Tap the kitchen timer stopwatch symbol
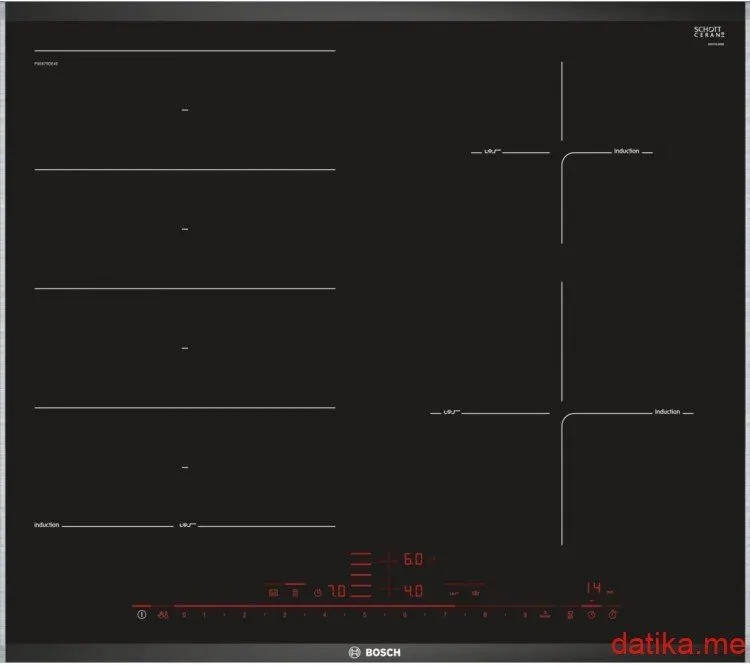This screenshot has width=750, height=666. tap(612, 614)
